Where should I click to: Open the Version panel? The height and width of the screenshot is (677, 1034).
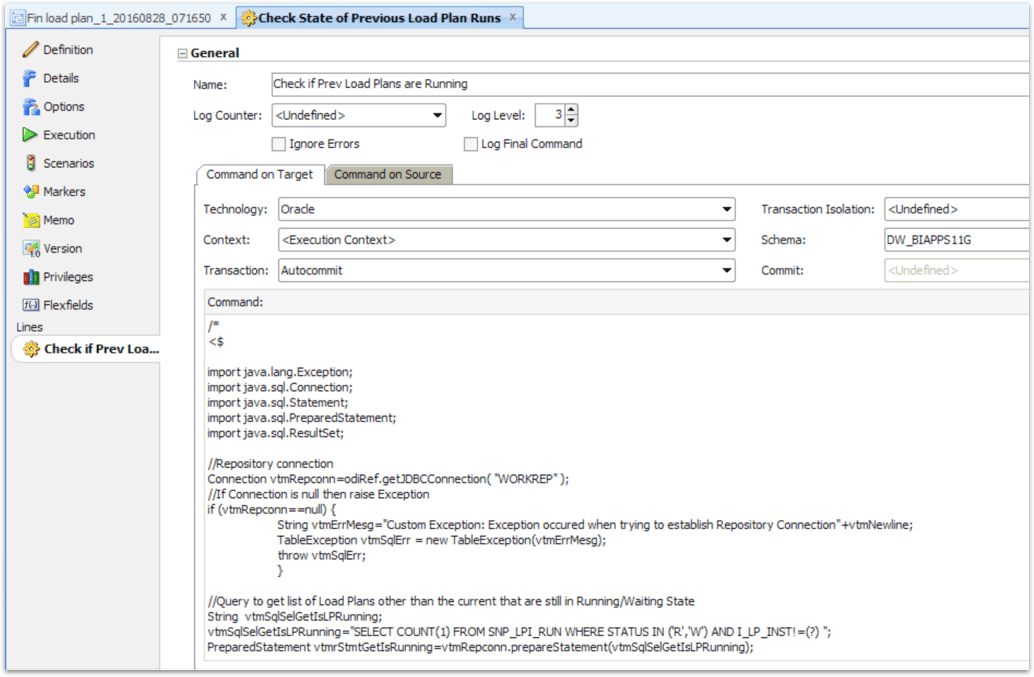click(58, 248)
